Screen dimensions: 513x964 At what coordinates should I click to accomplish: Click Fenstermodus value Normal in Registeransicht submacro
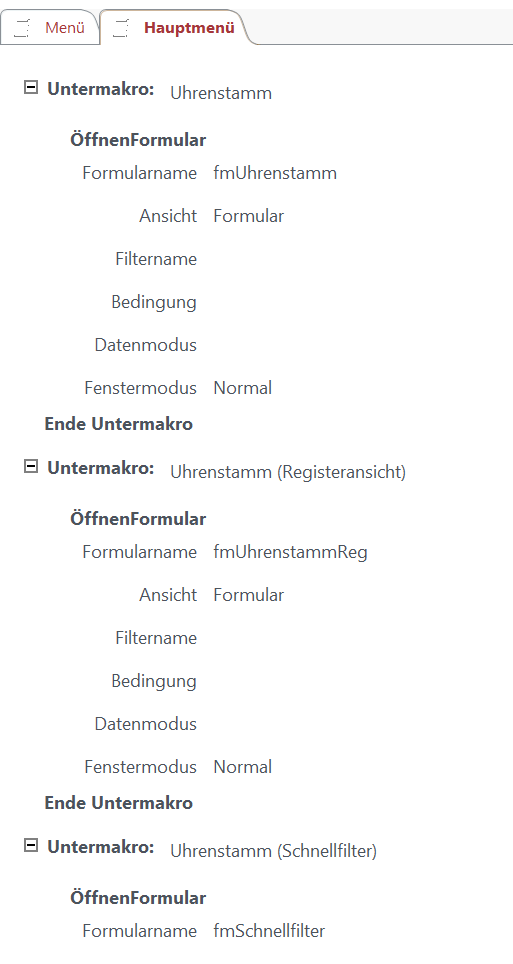click(x=242, y=767)
